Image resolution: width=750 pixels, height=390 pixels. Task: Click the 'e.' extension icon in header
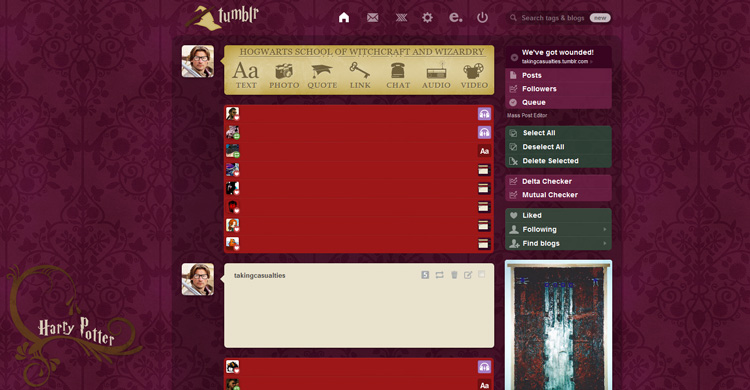455,17
